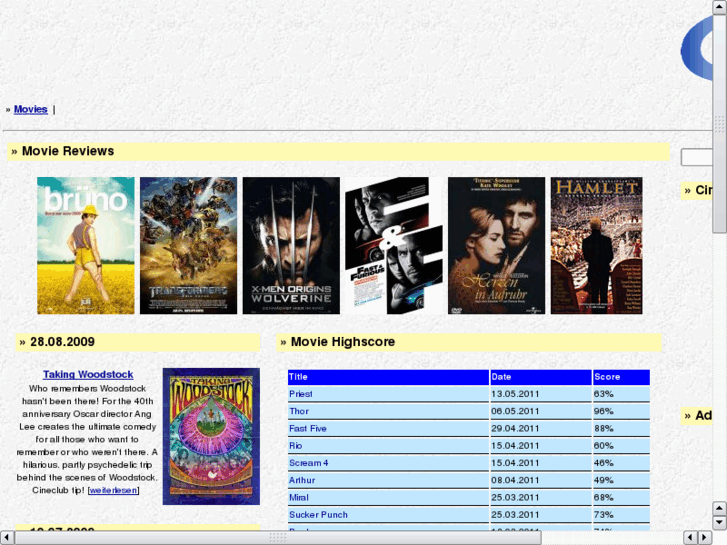The image size is (727, 545).
Task: Select Fast Five in the highscore table
Action: 307,428
